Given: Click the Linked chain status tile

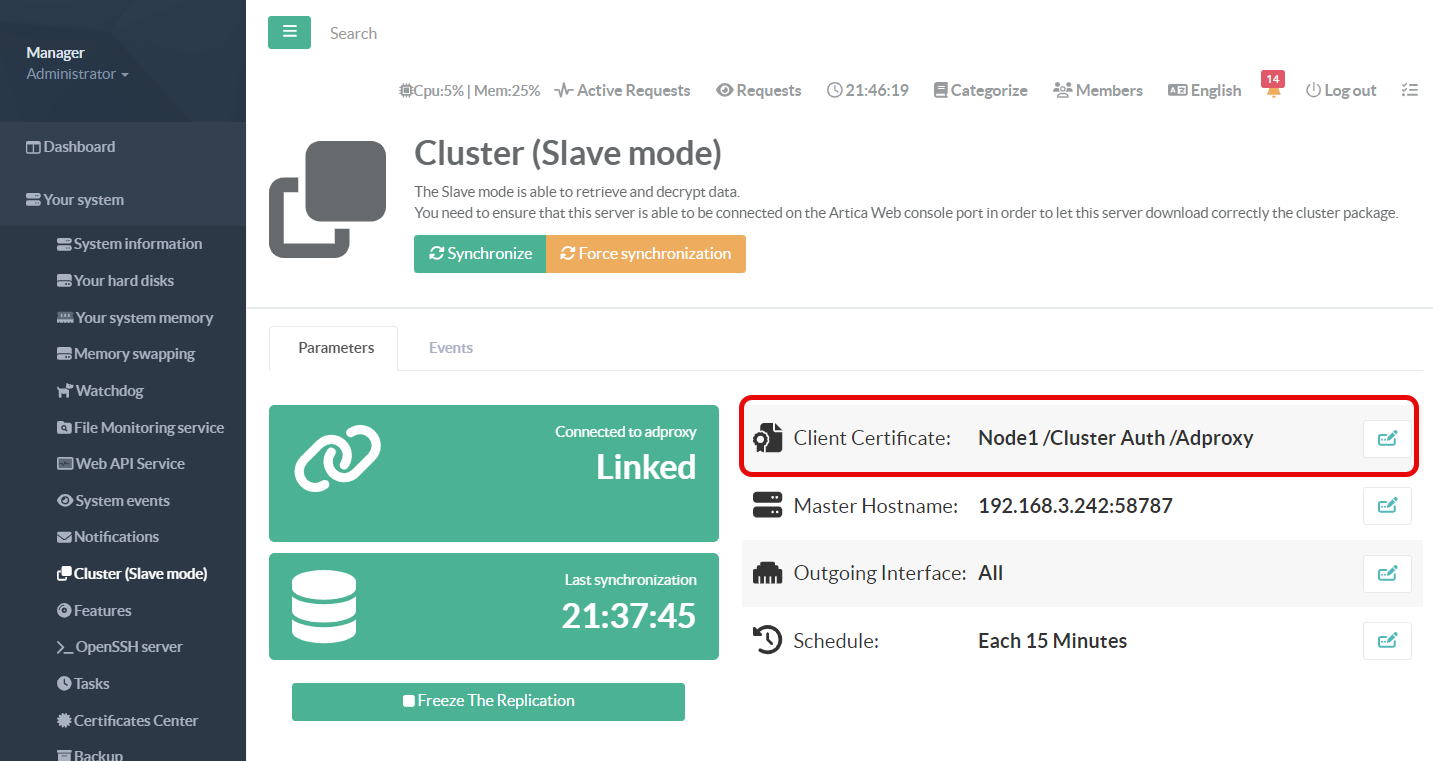Looking at the screenshot, I should click(x=493, y=473).
